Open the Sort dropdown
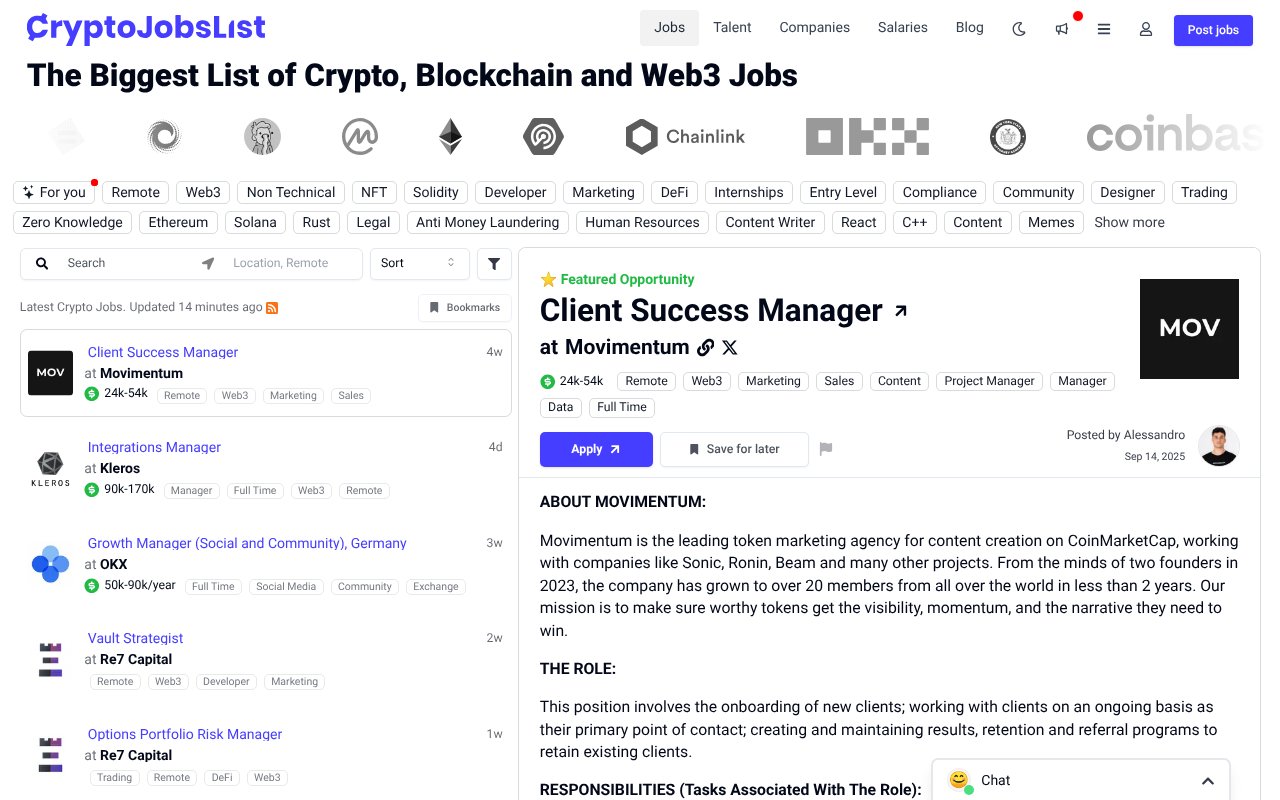 coord(419,263)
